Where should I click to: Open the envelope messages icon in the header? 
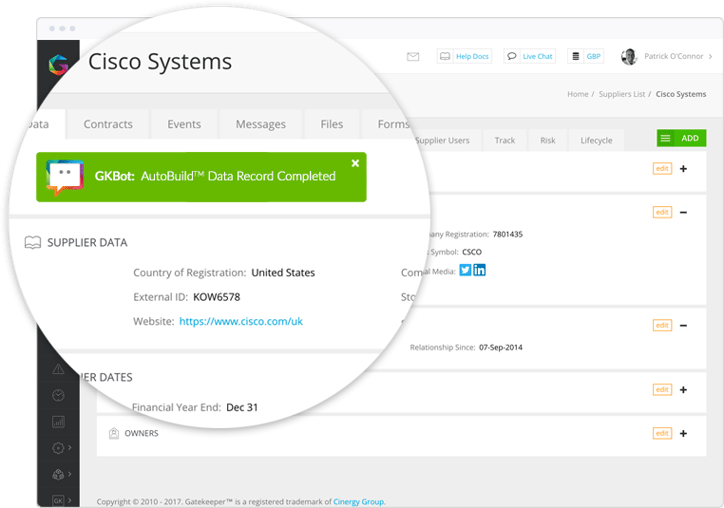click(x=413, y=57)
